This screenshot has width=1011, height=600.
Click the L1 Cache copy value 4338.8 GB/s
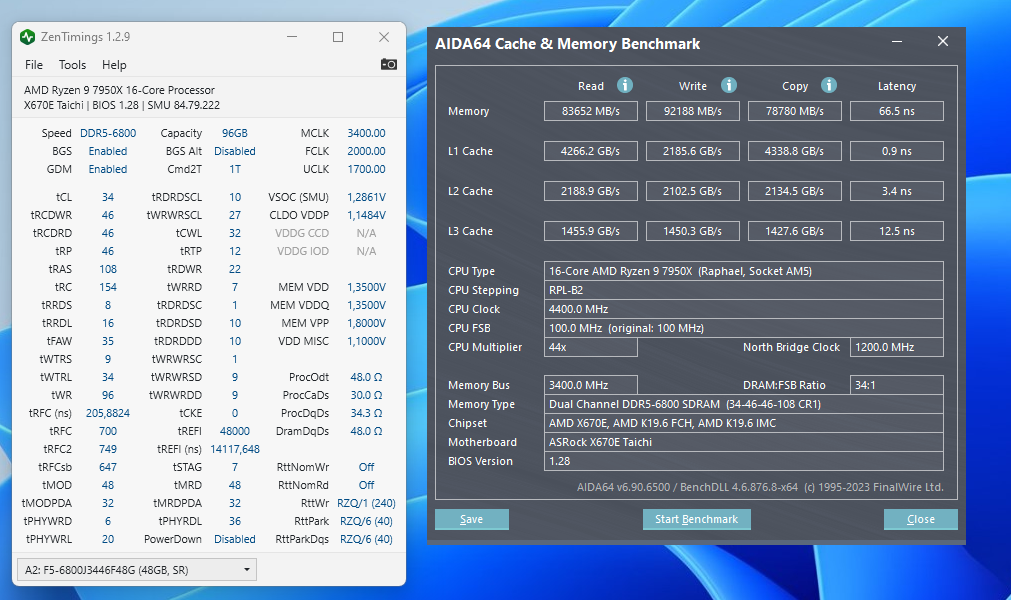point(794,151)
